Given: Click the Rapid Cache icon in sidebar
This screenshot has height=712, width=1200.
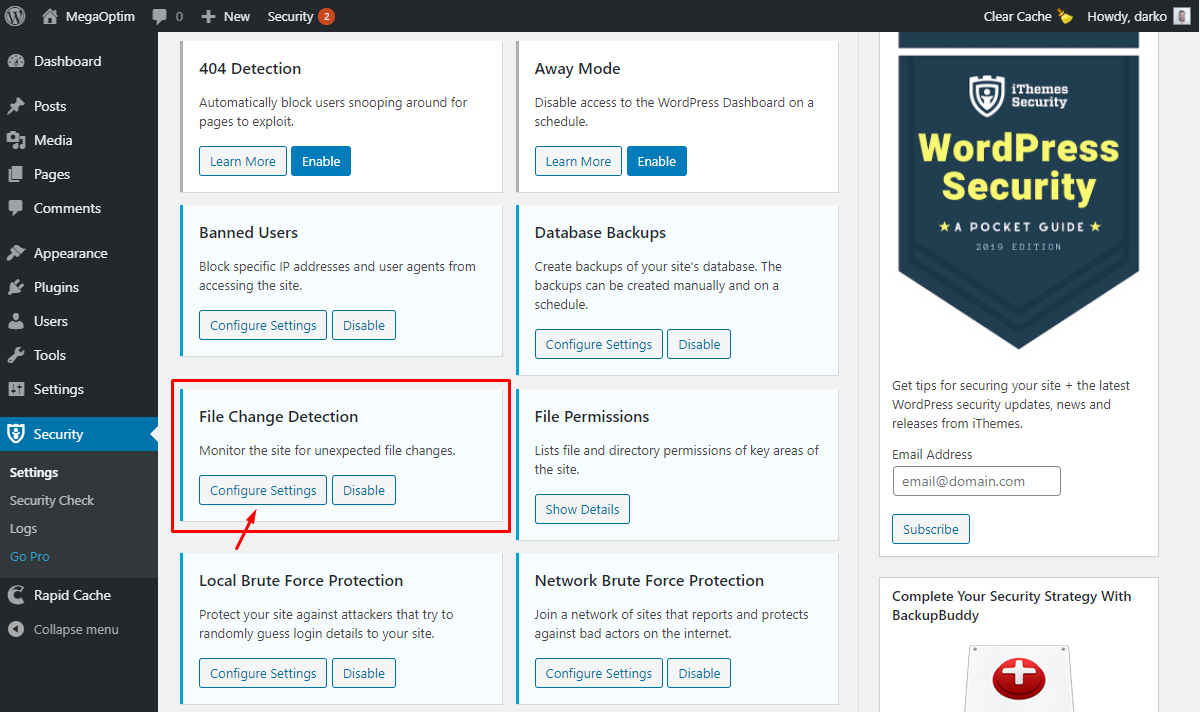Looking at the screenshot, I should pos(16,595).
